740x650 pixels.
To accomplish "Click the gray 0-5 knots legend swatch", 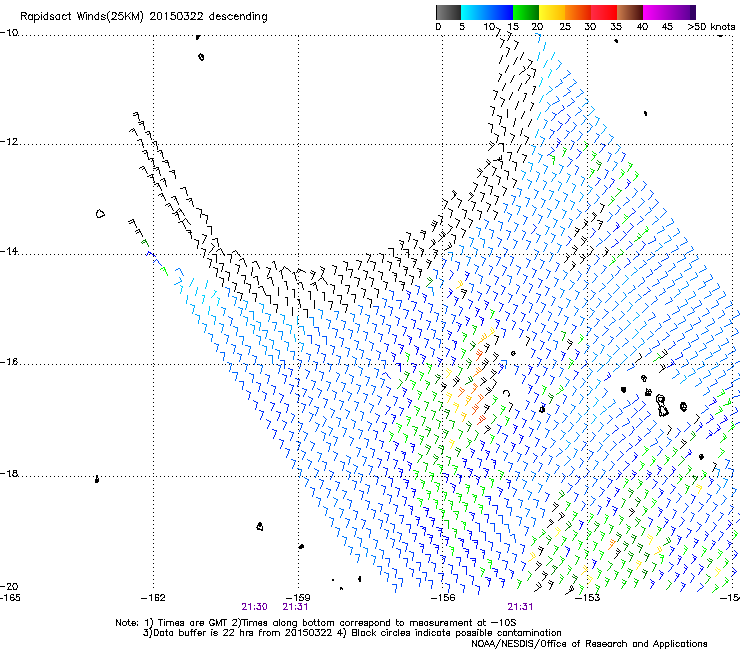I will tap(448, 12).
